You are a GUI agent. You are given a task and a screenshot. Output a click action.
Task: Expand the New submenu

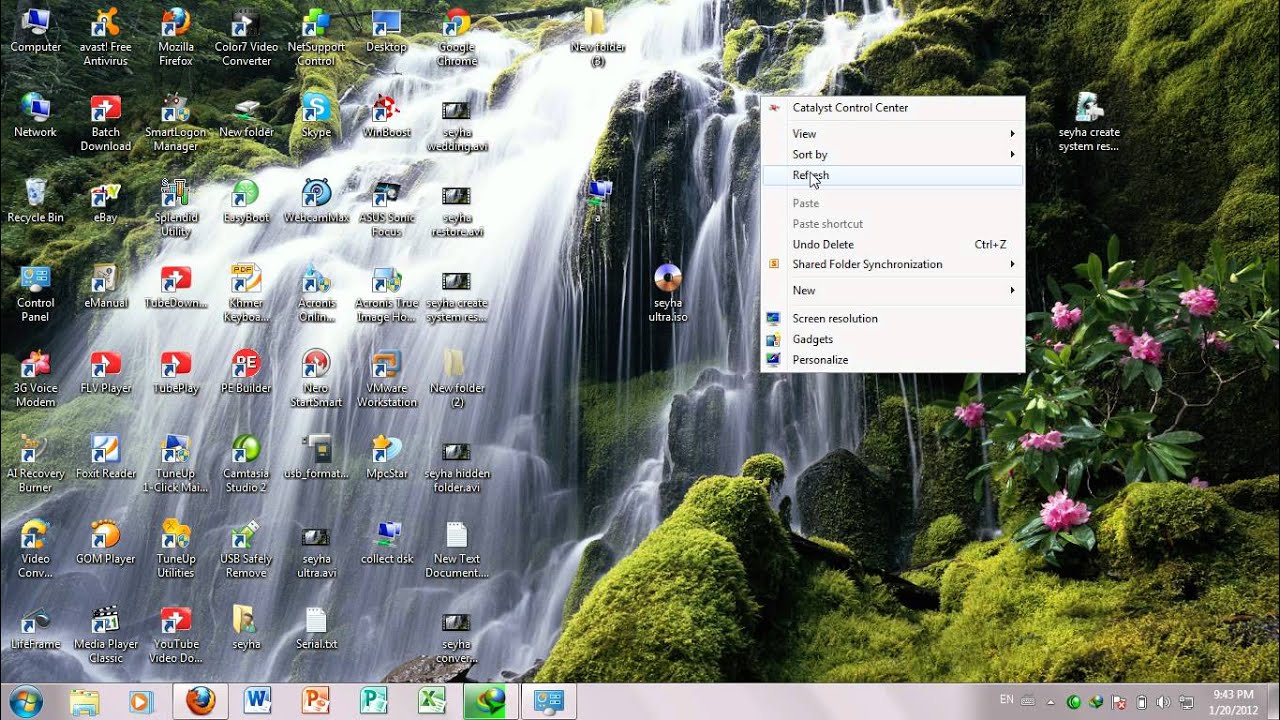[x=893, y=291]
